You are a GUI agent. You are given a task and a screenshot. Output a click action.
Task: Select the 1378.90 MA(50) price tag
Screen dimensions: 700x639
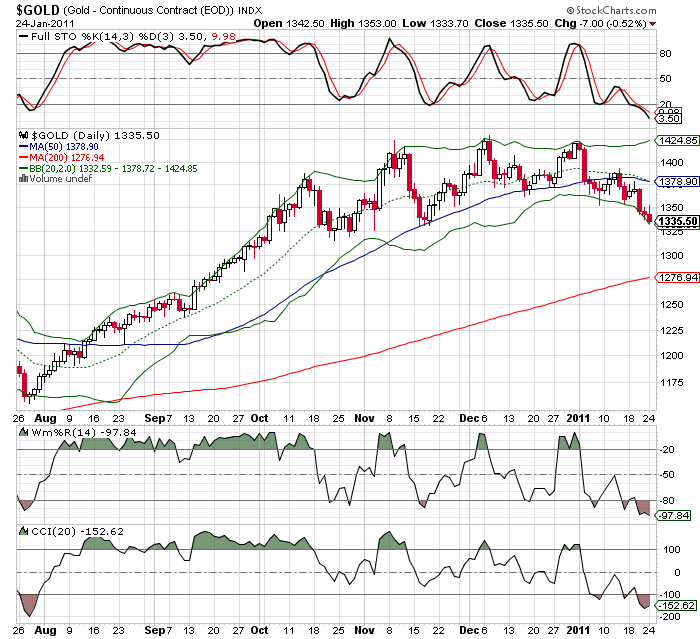click(x=674, y=181)
